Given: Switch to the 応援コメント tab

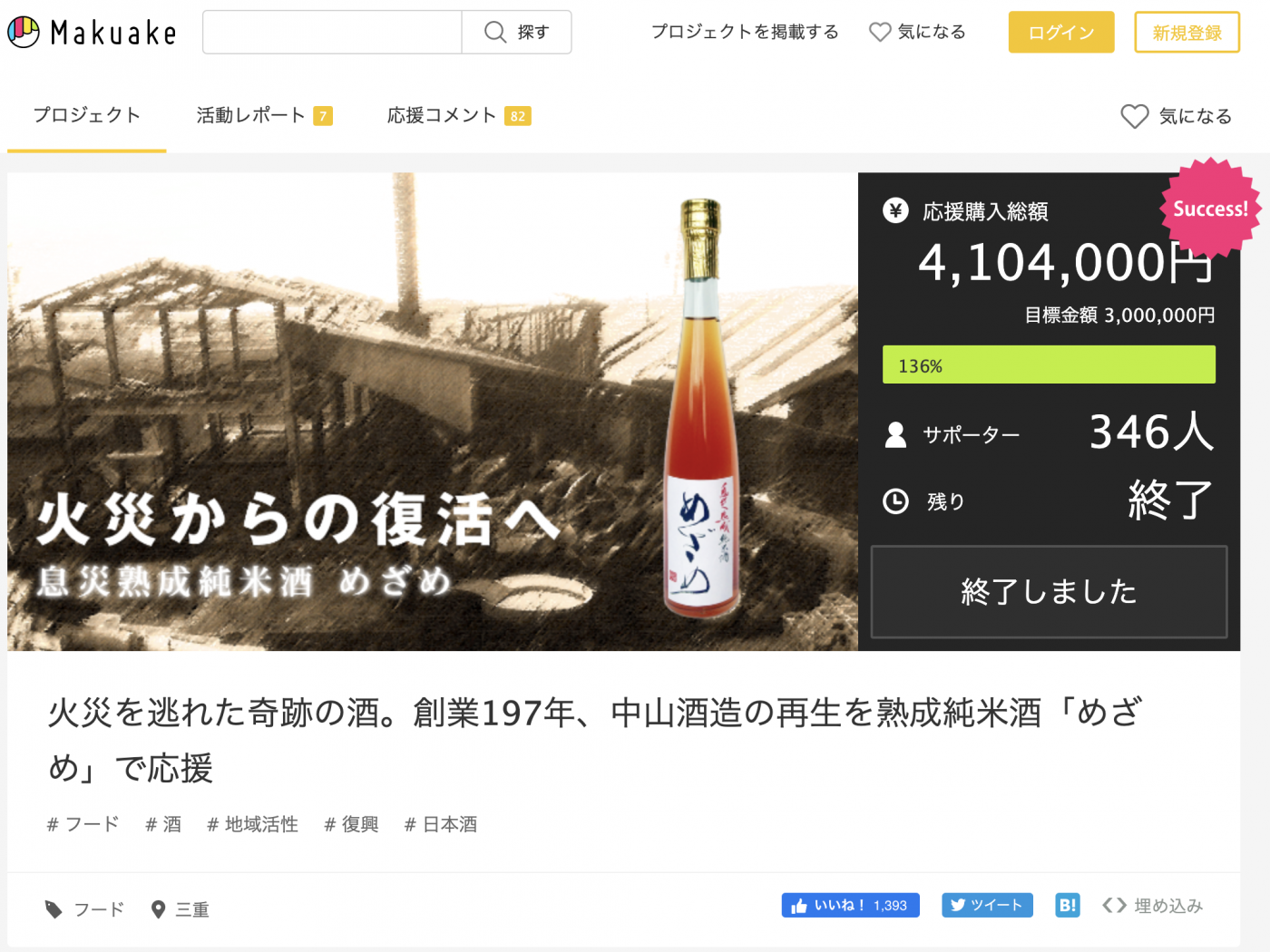Looking at the screenshot, I should (x=442, y=115).
